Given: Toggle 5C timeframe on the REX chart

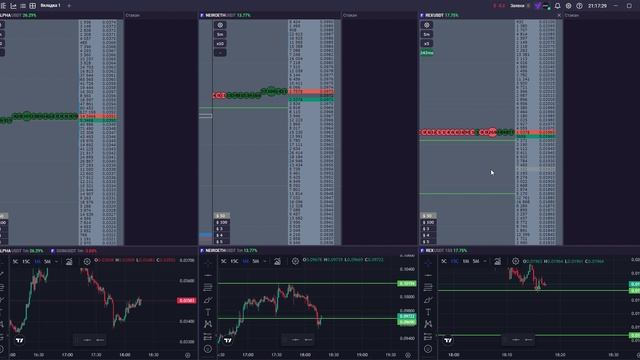Looking at the screenshot, I should click(444, 261).
